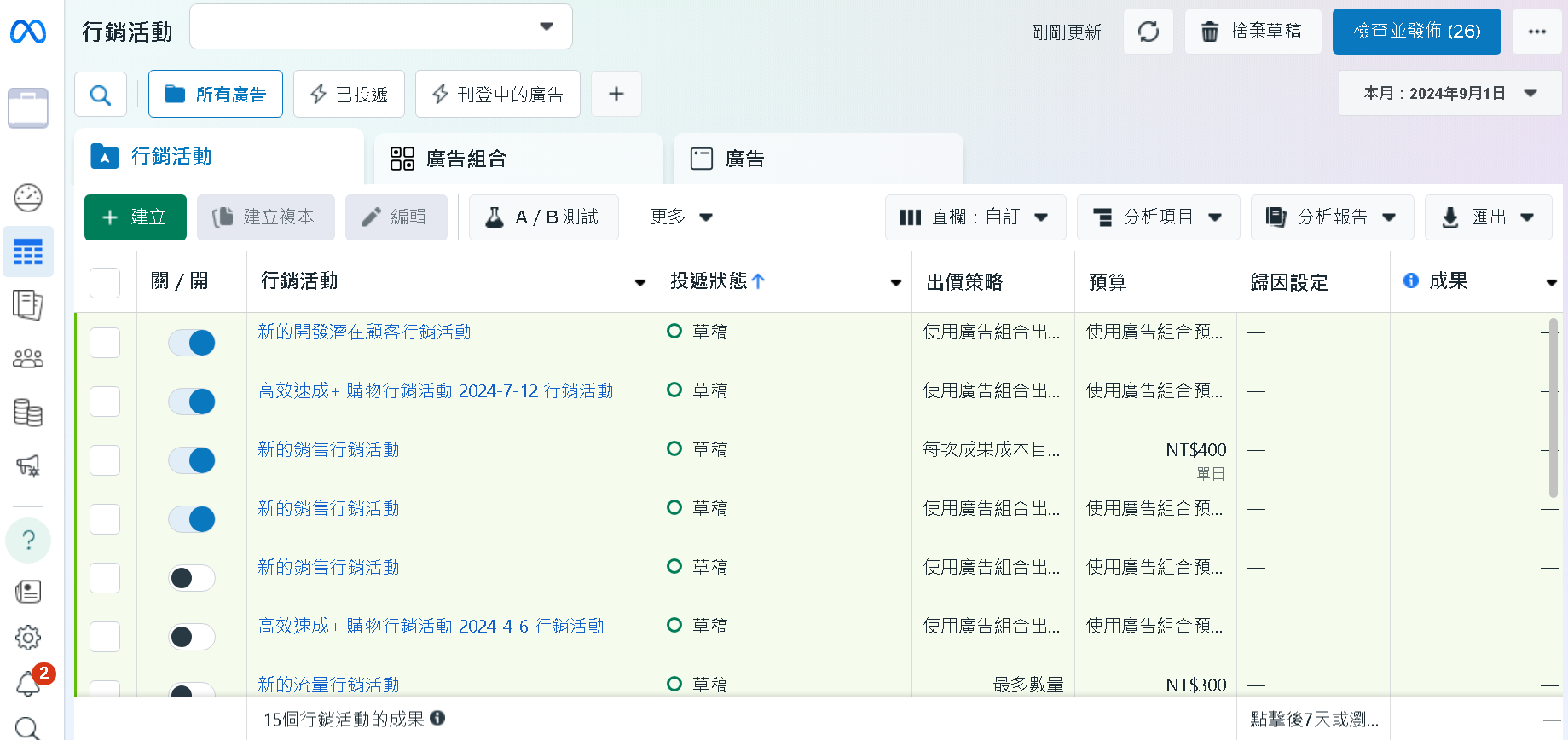This screenshot has height=740, width=1568.
Task: Select the 所有廣告 filter tab
Action: [216, 94]
